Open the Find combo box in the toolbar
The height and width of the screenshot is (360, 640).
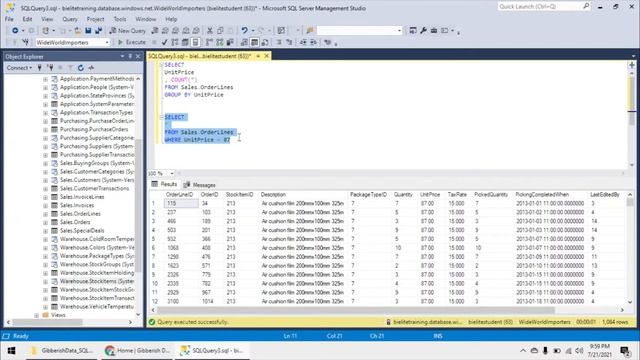tap(359, 31)
